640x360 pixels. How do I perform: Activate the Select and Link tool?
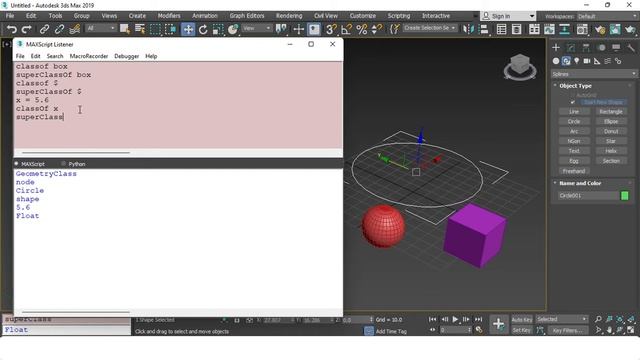[44, 29]
